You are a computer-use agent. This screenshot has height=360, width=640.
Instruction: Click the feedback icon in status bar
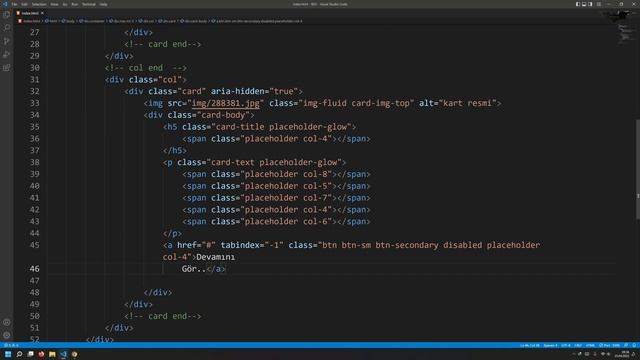(x=626, y=345)
